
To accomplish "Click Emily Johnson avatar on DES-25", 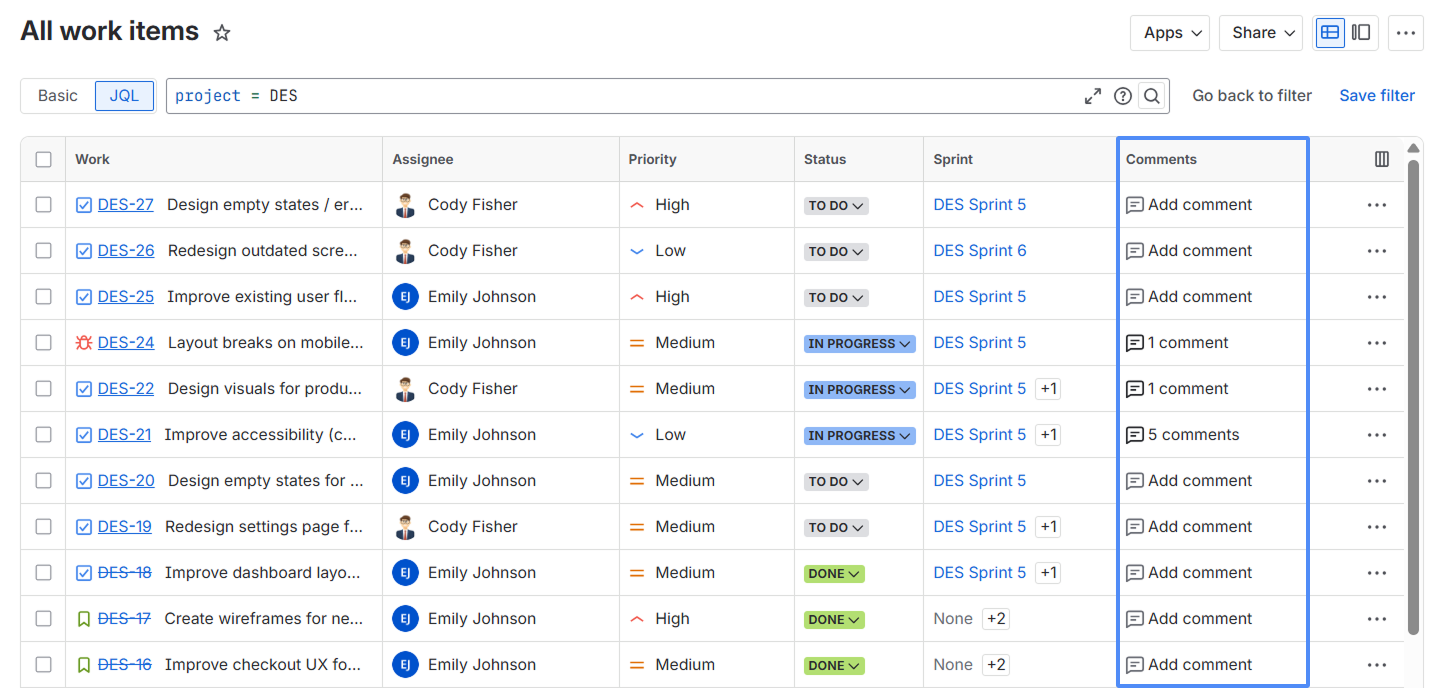I will [405, 297].
